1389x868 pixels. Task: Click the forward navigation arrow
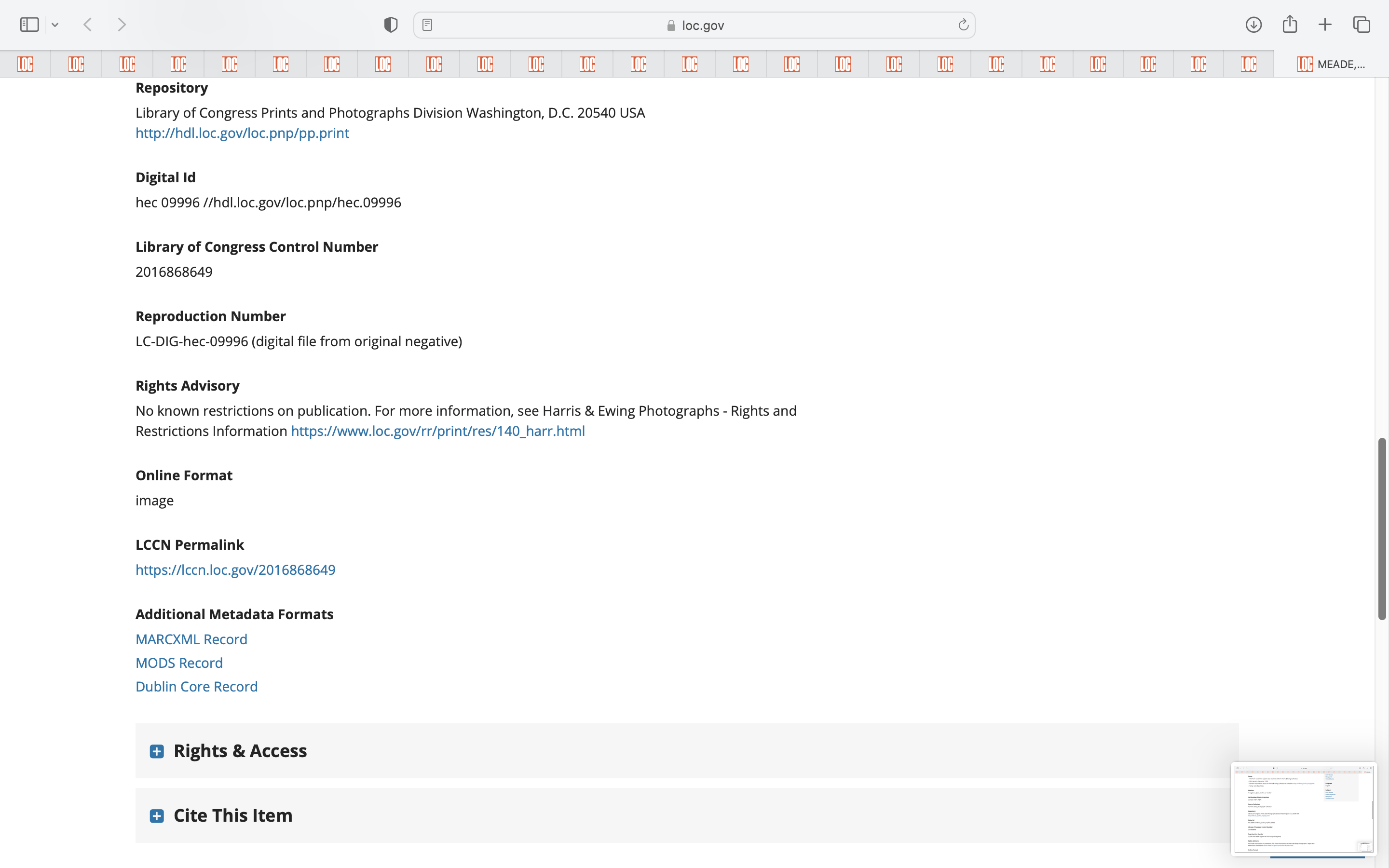[122, 25]
